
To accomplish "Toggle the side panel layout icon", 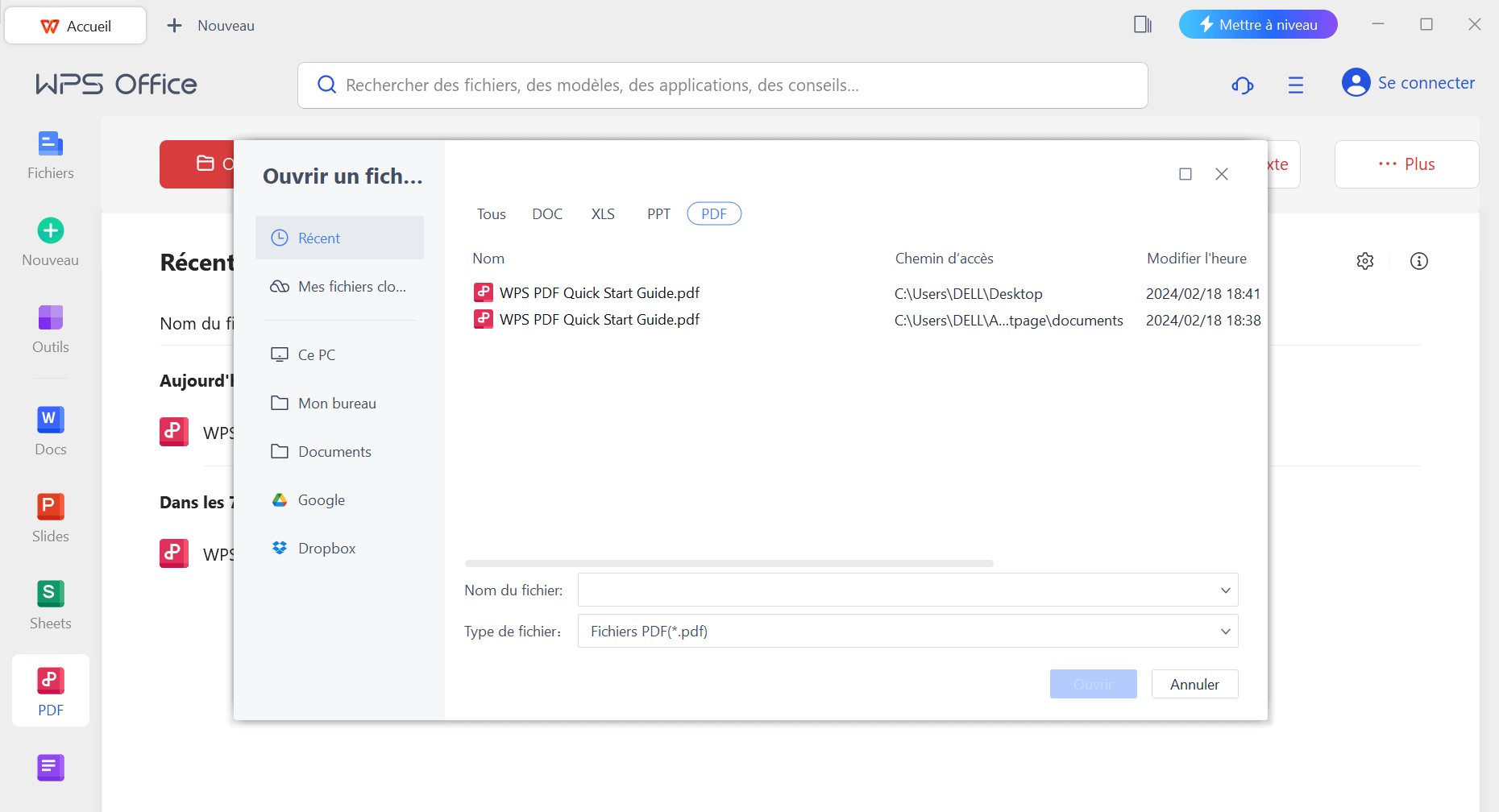I will pos(1143,25).
